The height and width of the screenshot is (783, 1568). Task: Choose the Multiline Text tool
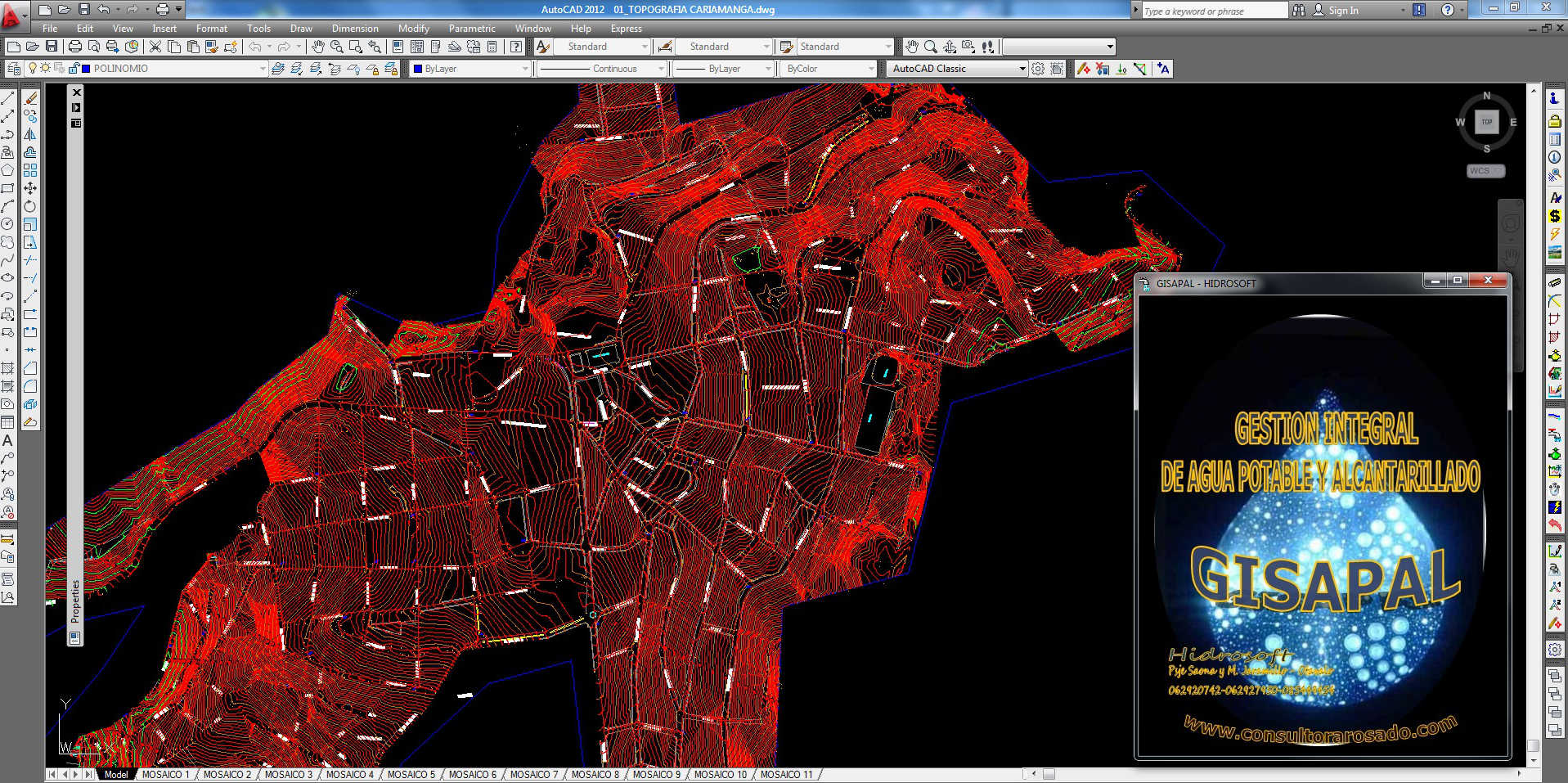point(7,440)
